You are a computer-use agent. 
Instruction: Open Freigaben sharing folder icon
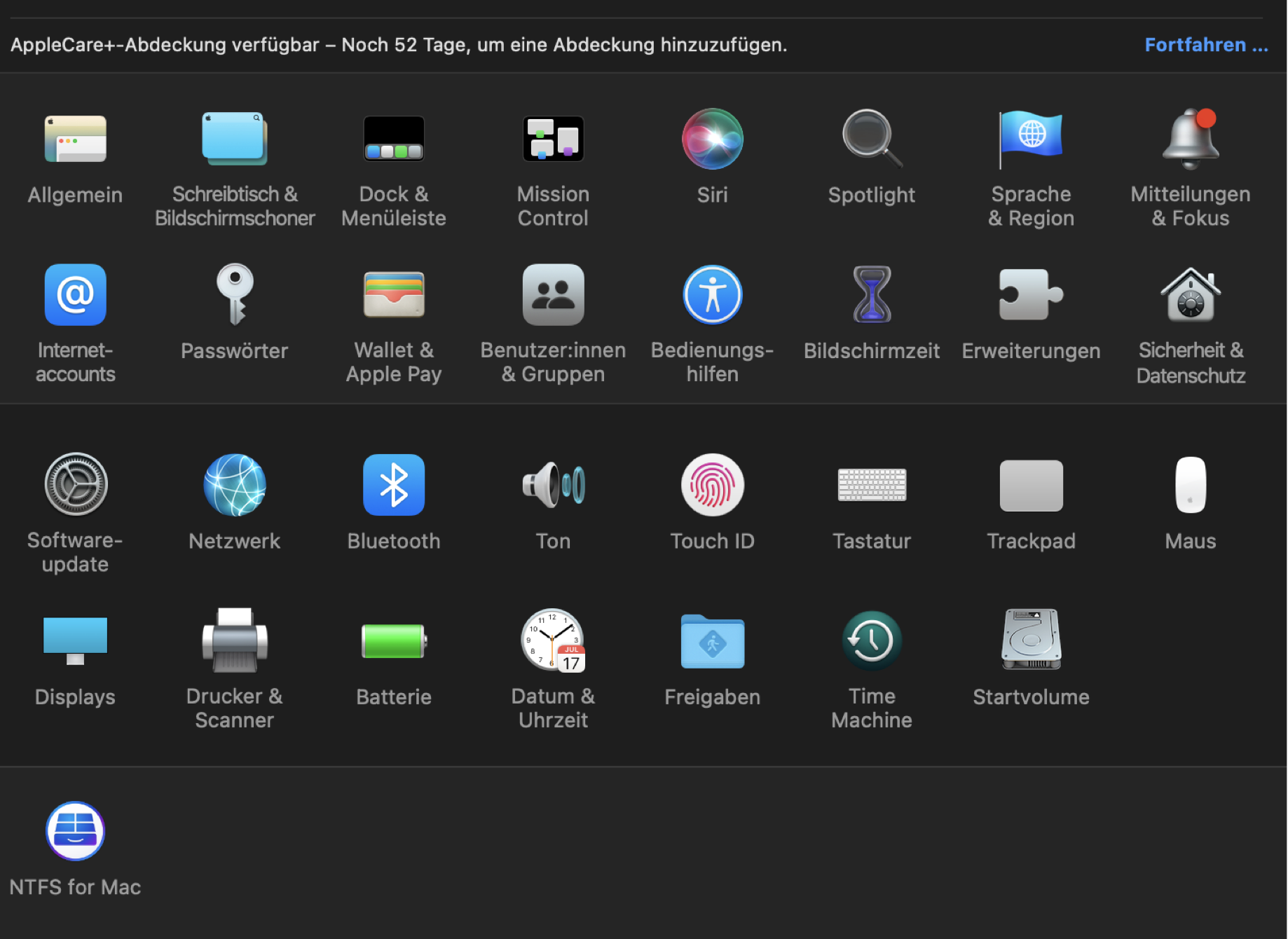[713, 640]
